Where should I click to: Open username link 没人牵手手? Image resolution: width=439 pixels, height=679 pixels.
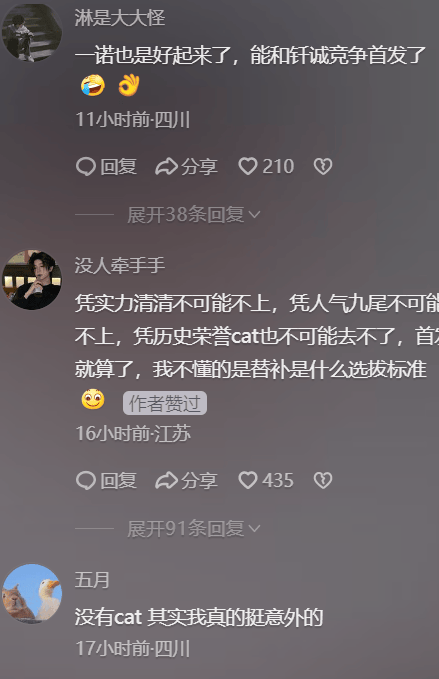click(120, 265)
